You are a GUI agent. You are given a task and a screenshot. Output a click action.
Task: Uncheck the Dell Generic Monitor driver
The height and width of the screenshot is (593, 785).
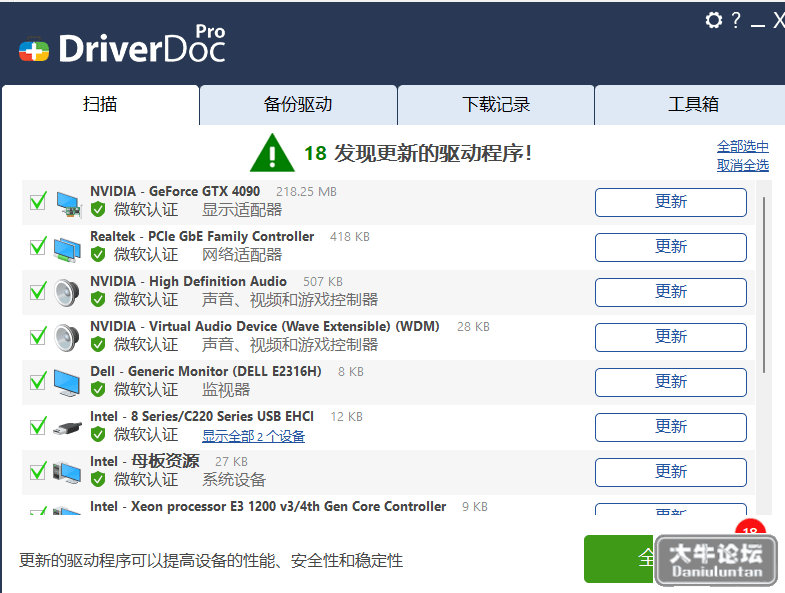[38, 381]
